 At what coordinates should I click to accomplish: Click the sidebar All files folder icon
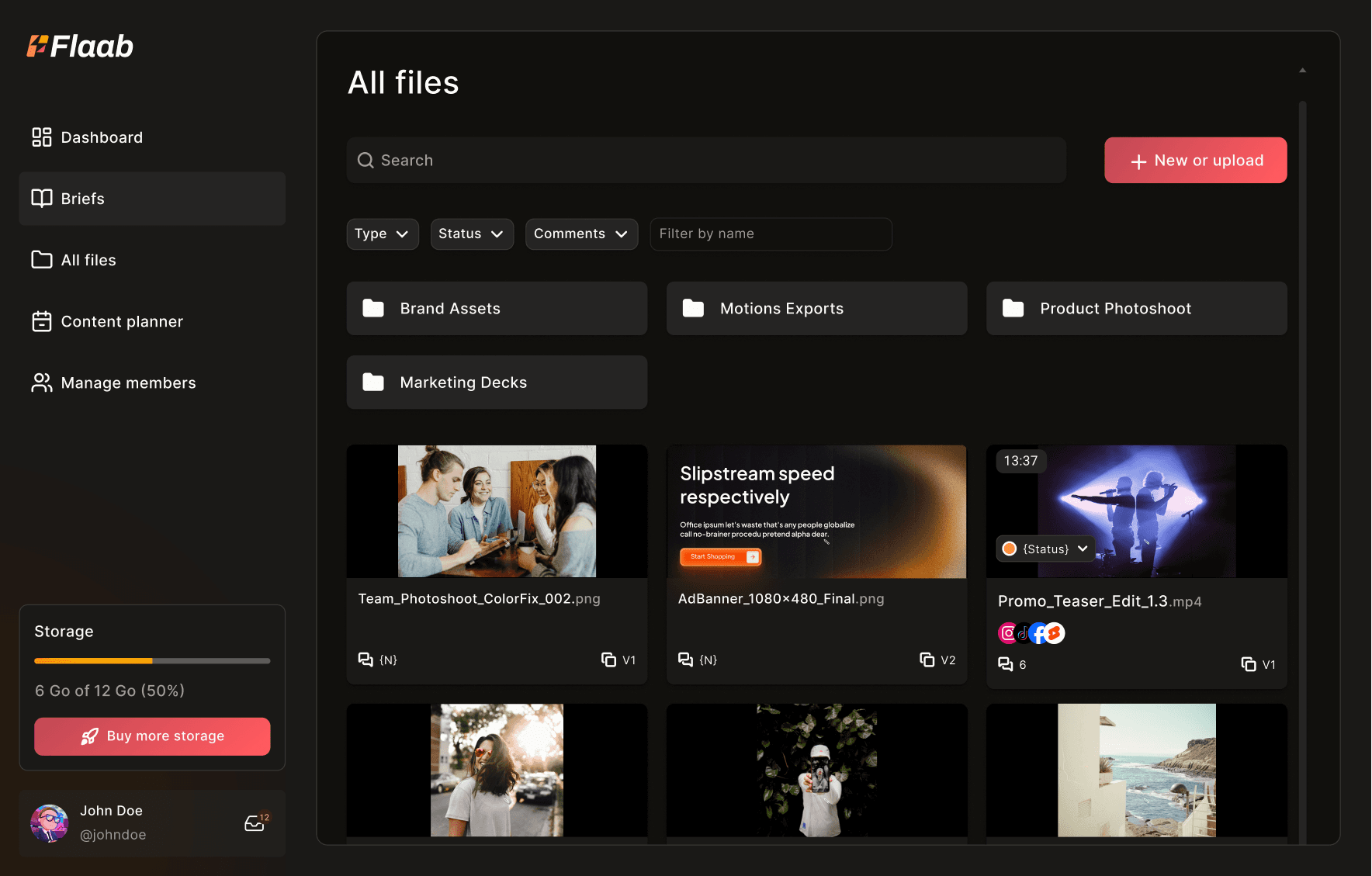click(x=42, y=260)
